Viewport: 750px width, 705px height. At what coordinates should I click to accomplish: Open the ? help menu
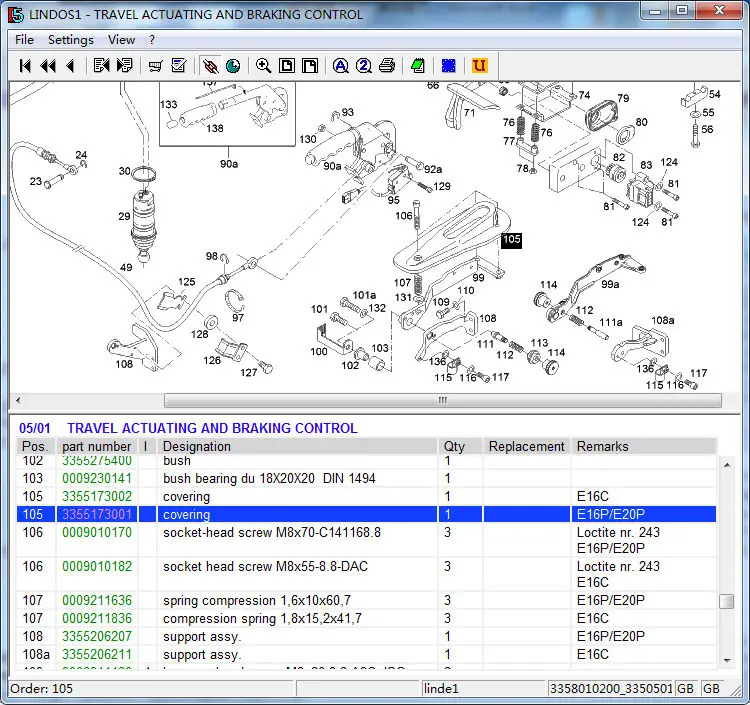click(x=152, y=40)
